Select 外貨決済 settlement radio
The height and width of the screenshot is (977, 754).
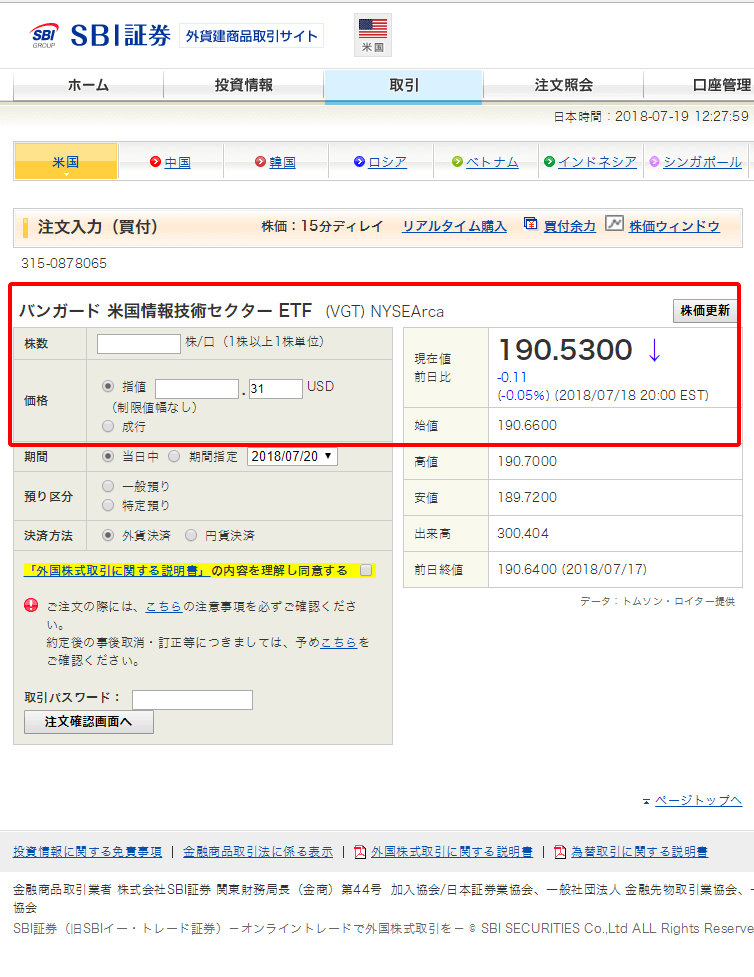(108, 535)
